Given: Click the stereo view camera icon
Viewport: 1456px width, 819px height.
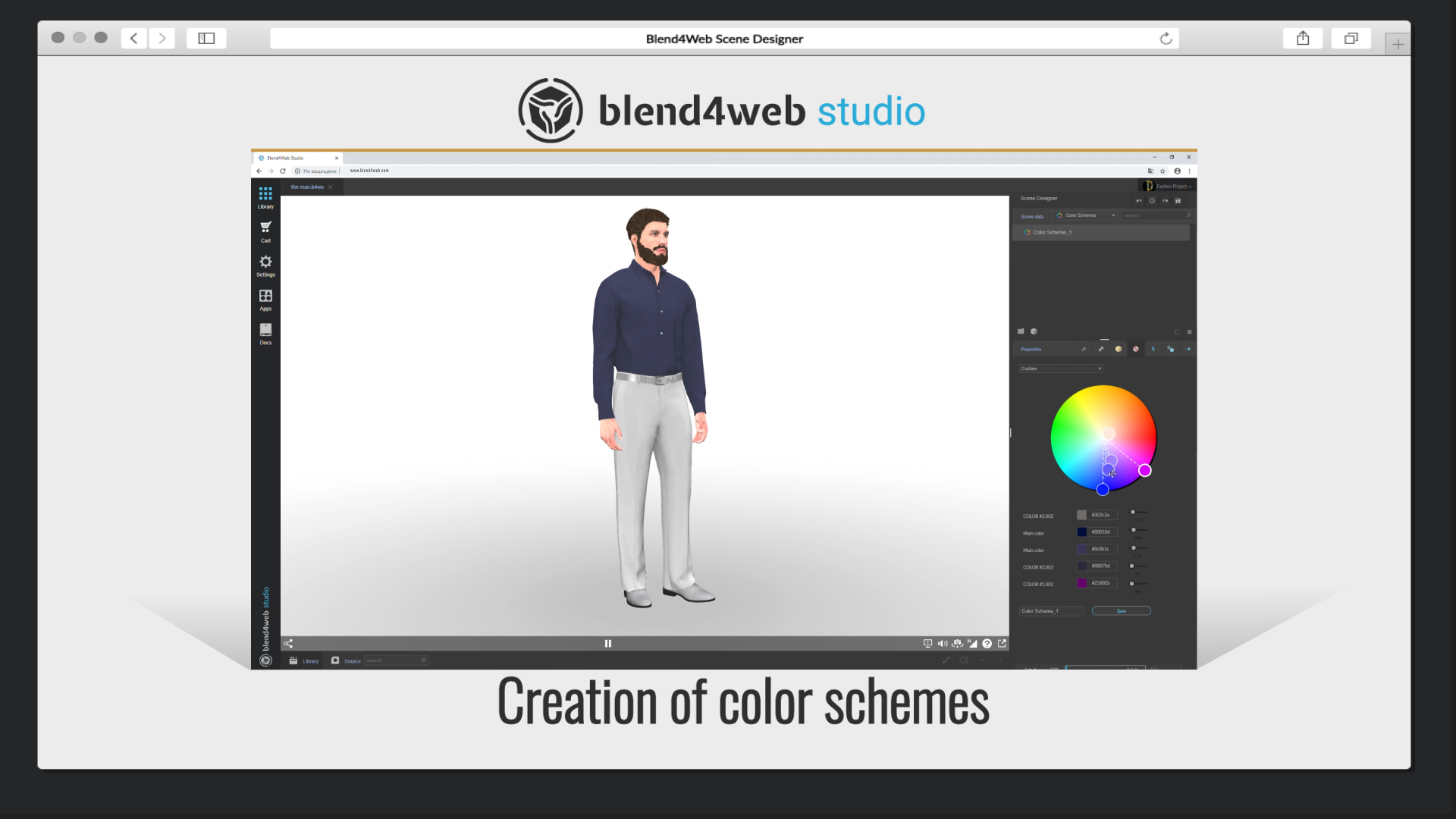Looking at the screenshot, I should point(958,643).
